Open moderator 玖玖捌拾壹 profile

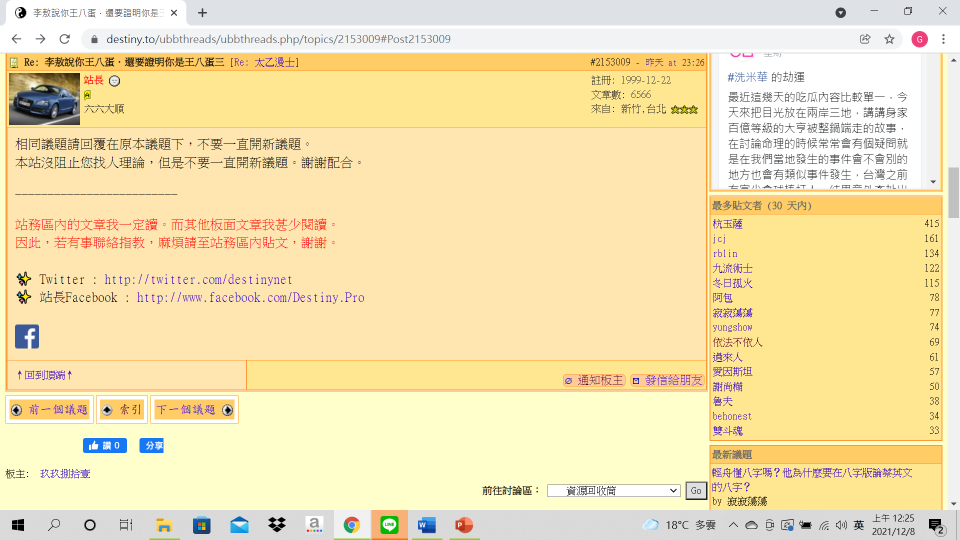[65, 474]
